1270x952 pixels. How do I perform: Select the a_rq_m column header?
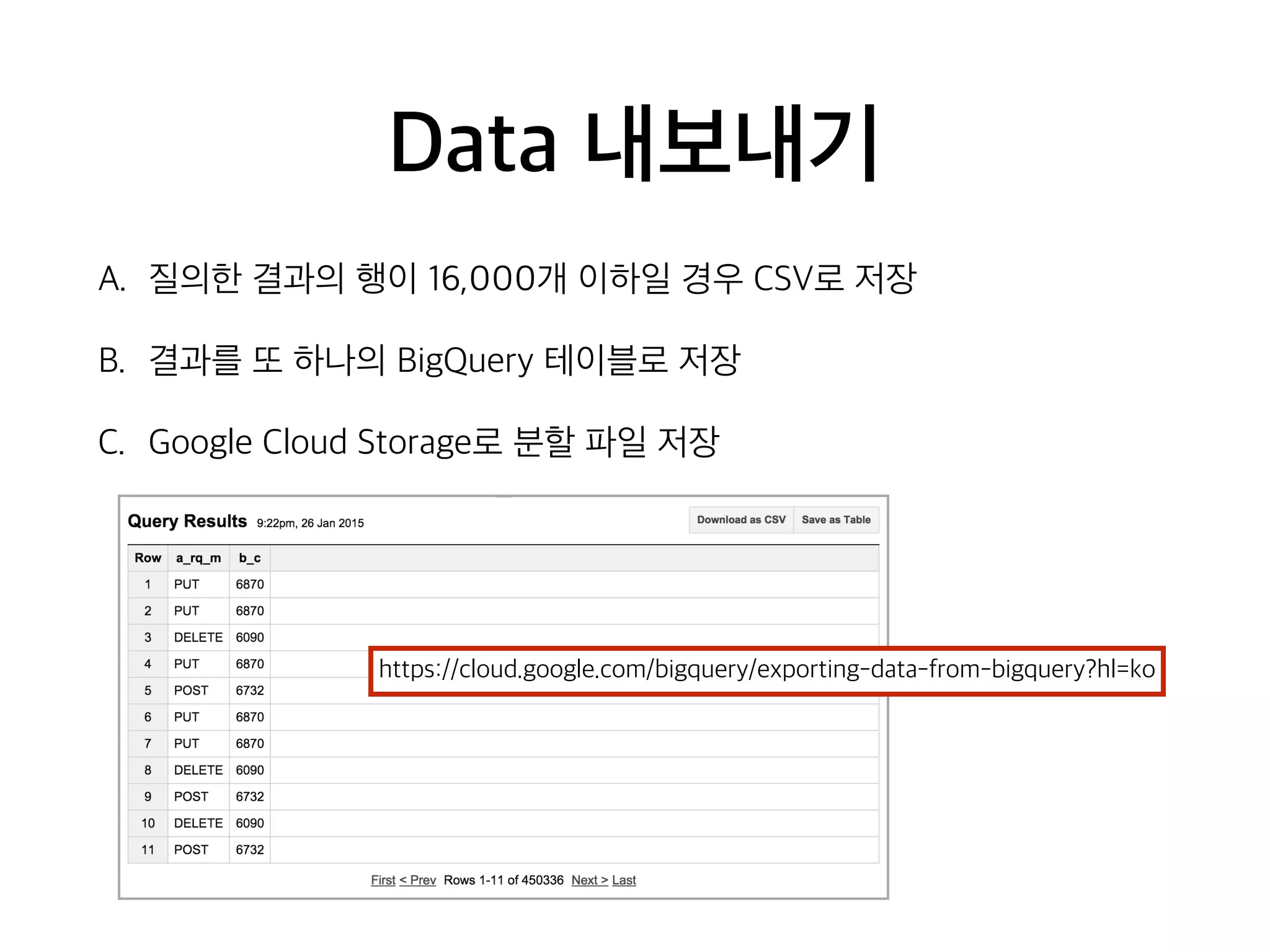(x=198, y=558)
